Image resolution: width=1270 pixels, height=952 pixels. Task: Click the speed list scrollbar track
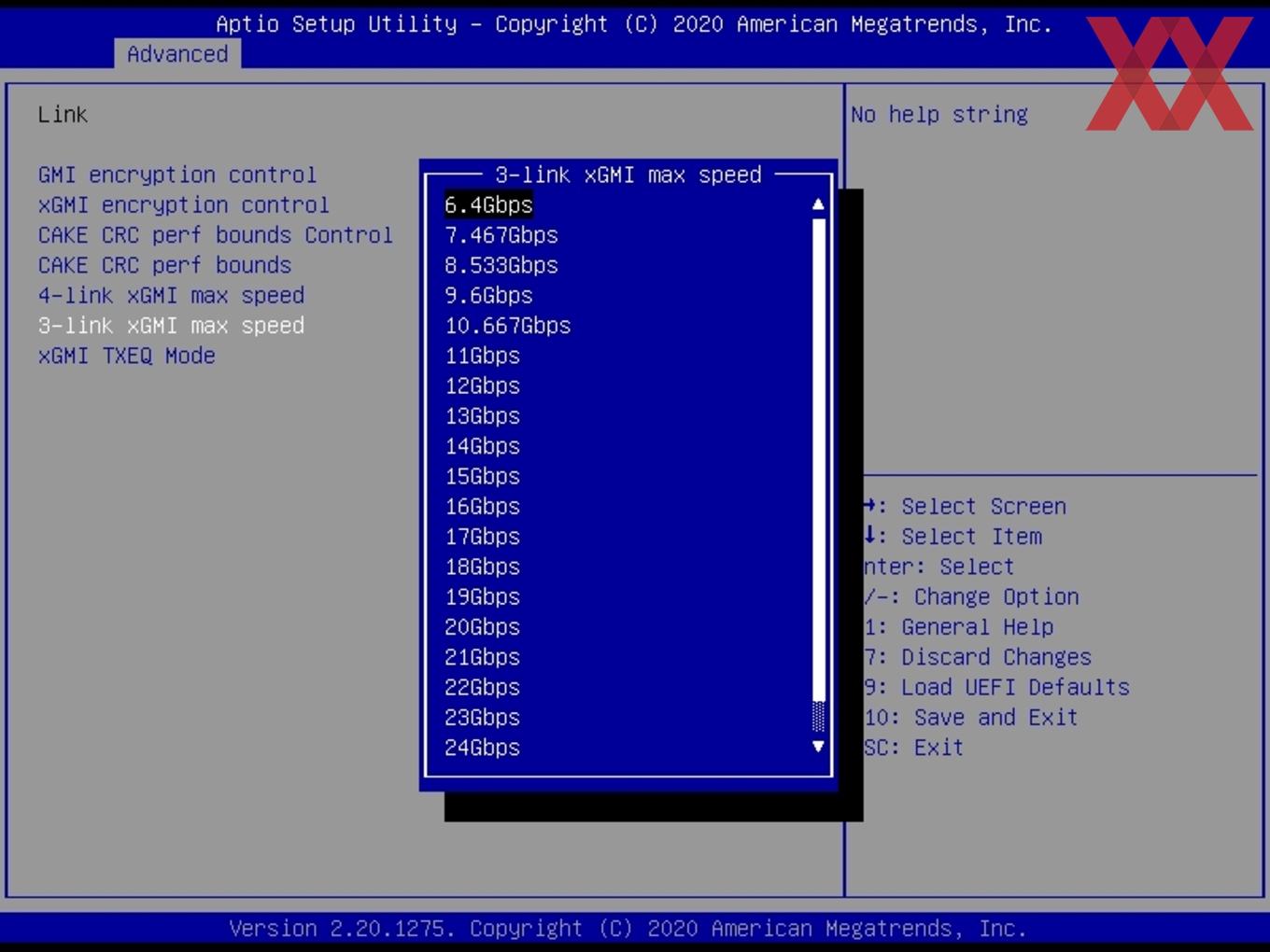[x=819, y=459]
